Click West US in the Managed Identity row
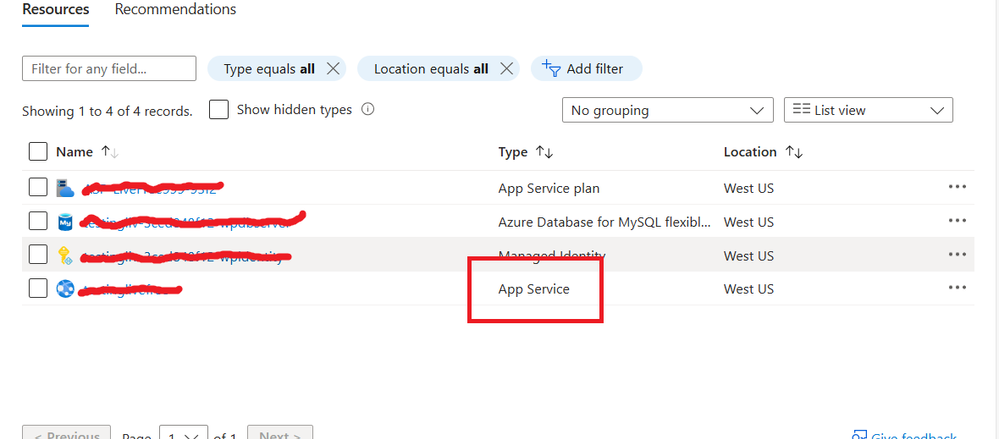Viewport: 999px width, 439px height. pyautogui.click(x=749, y=255)
